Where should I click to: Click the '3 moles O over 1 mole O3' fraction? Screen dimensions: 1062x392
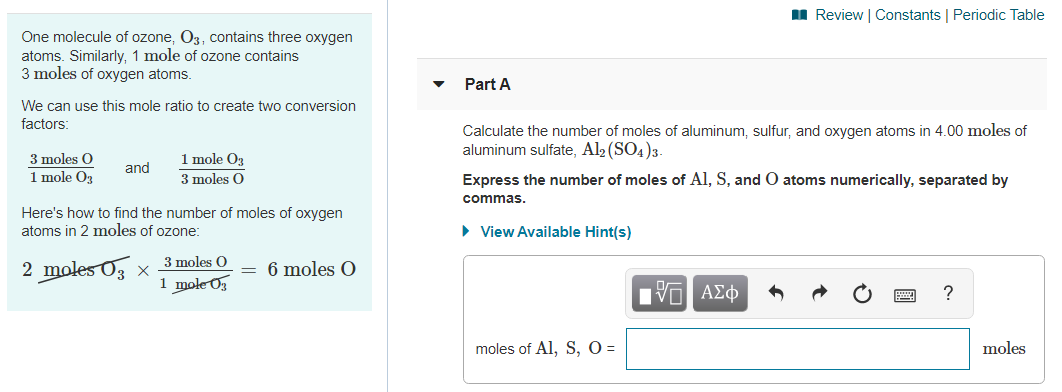(61, 169)
